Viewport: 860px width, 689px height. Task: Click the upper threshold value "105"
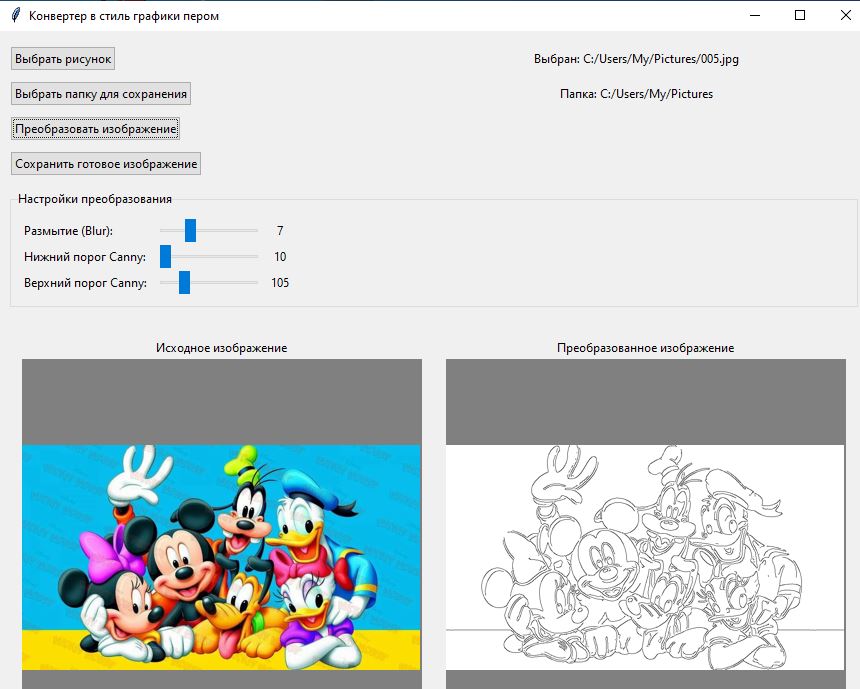click(x=280, y=283)
